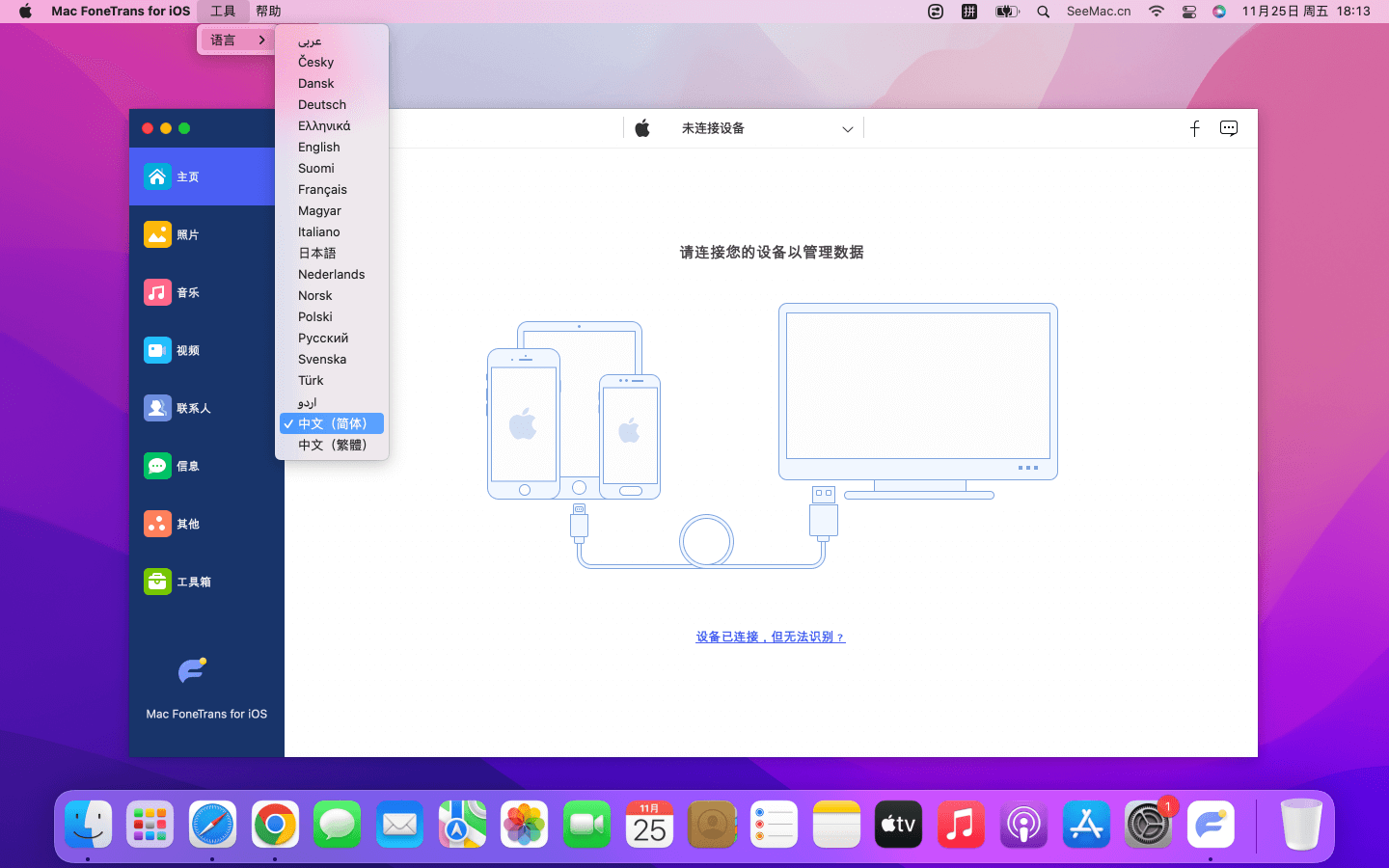Viewport: 1389px width, 868px height.
Task: Open the 帮助 menu in menu bar
Action: click(268, 12)
